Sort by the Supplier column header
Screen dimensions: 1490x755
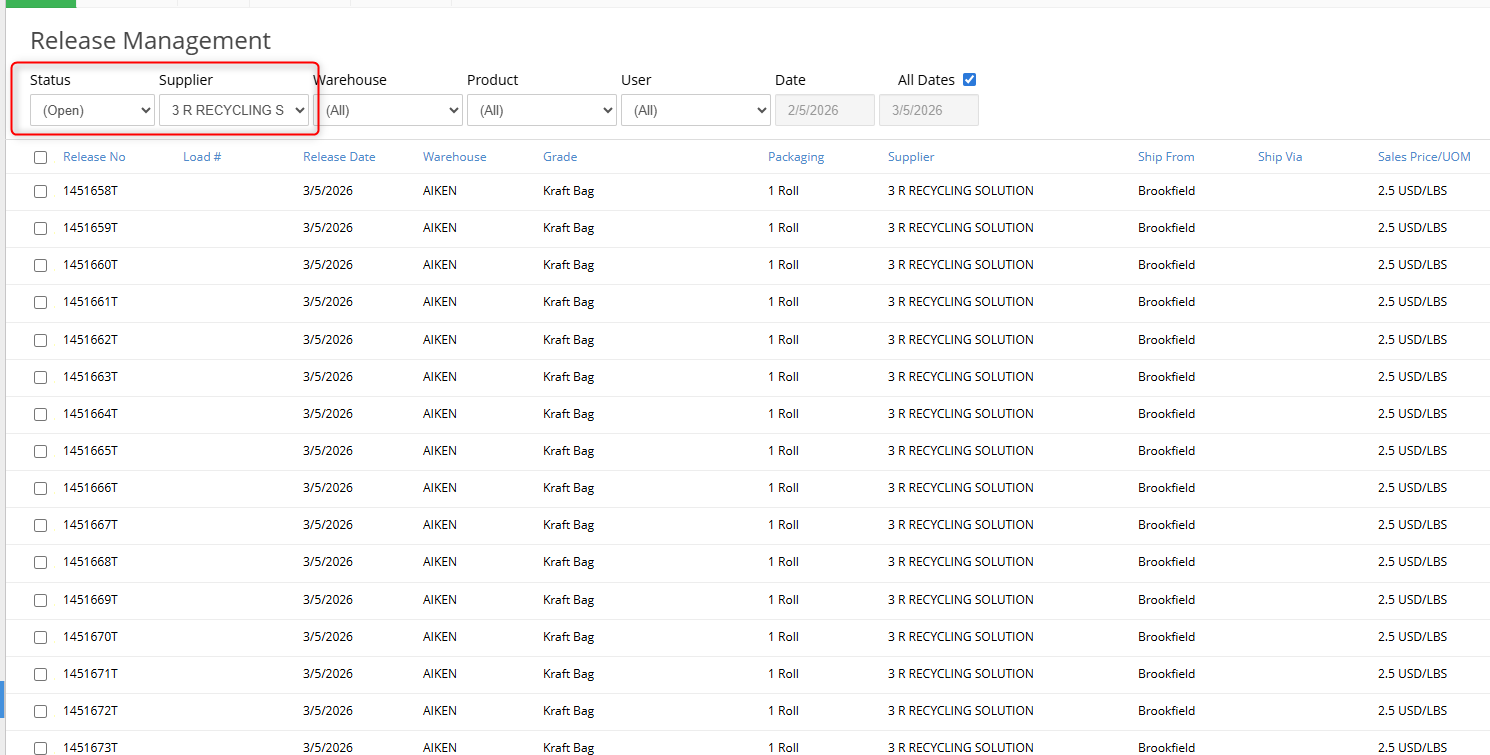point(911,157)
